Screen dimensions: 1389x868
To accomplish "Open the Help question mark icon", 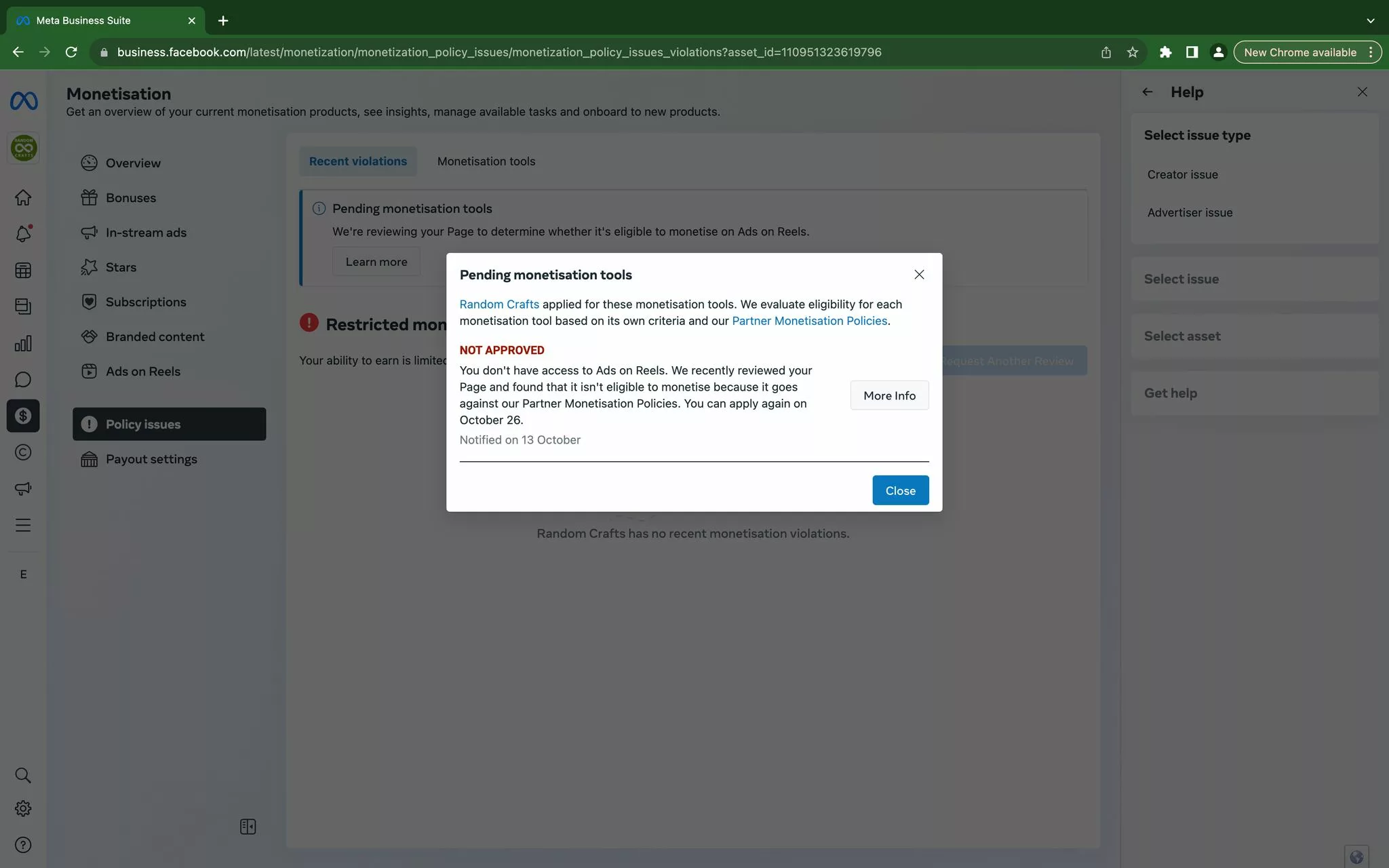I will click(x=23, y=845).
